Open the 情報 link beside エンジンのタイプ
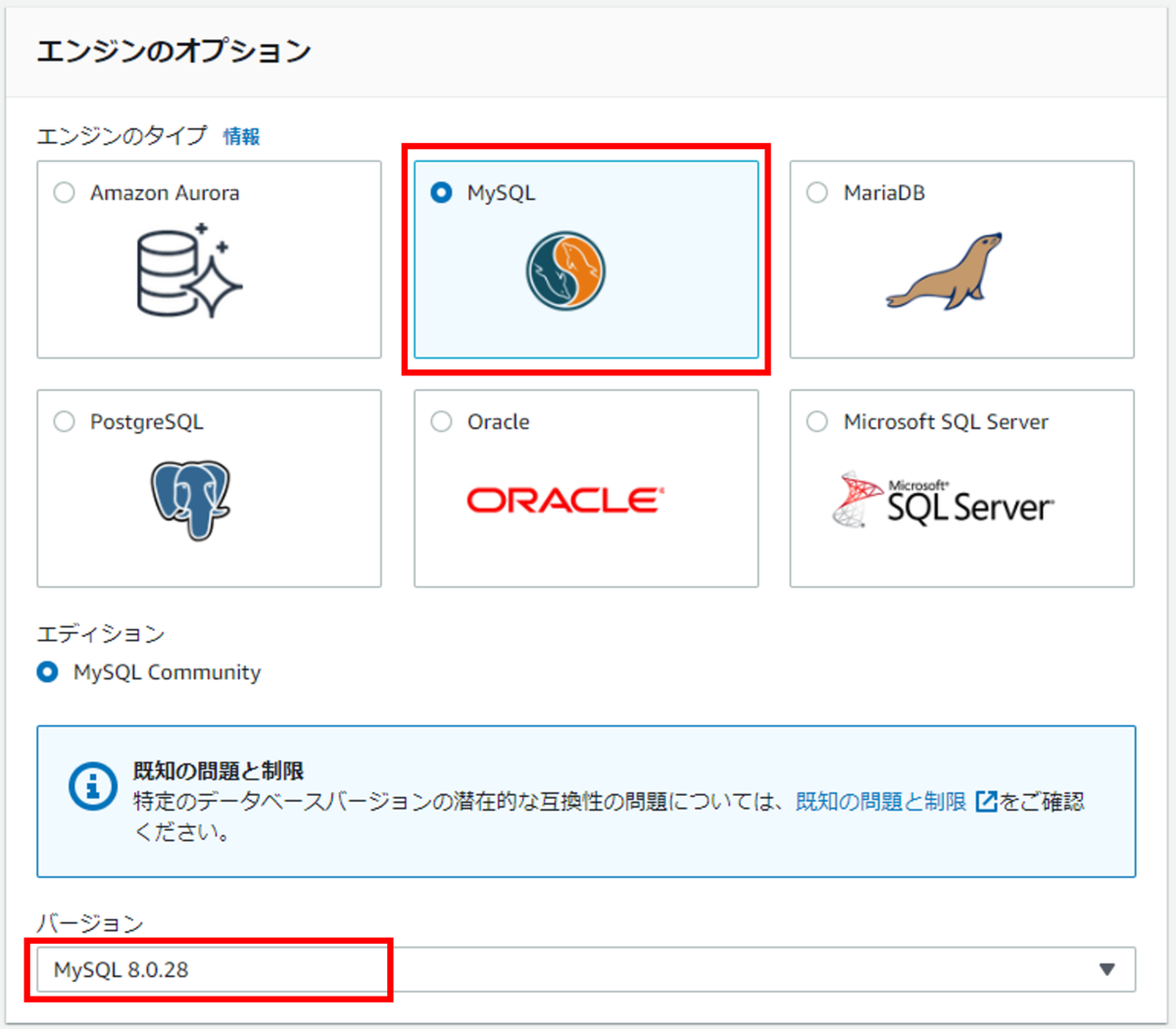The height and width of the screenshot is (1029, 1176). click(241, 136)
